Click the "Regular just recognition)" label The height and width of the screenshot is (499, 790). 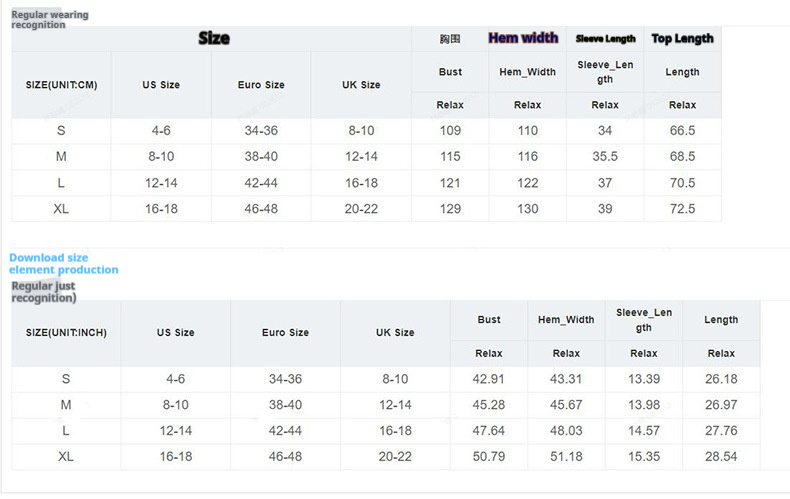coord(43,292)
